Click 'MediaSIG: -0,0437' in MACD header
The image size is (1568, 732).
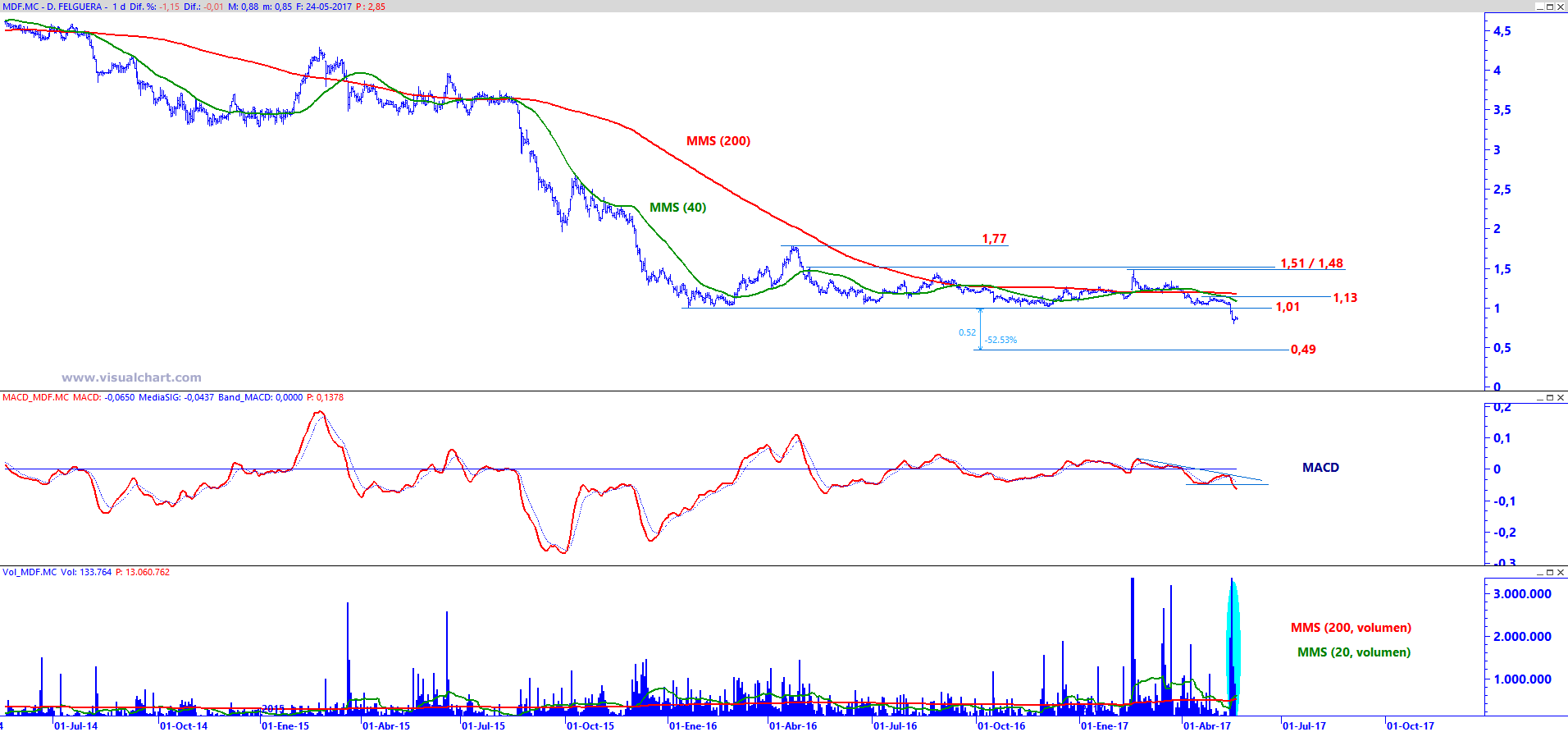click(x=176, y=397)
